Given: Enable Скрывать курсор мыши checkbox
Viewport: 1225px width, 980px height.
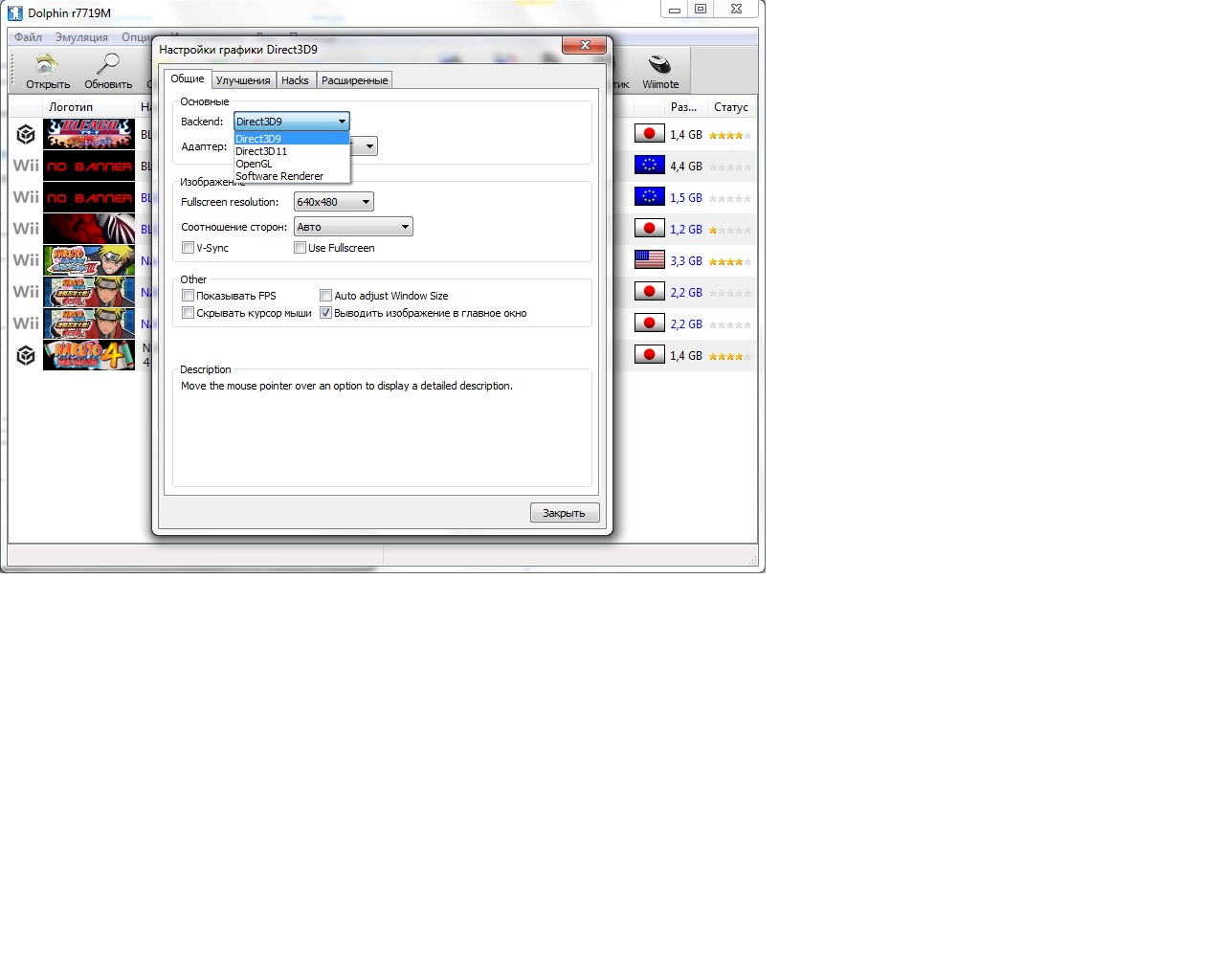Looking at the screenshot, I should [189, 313].
